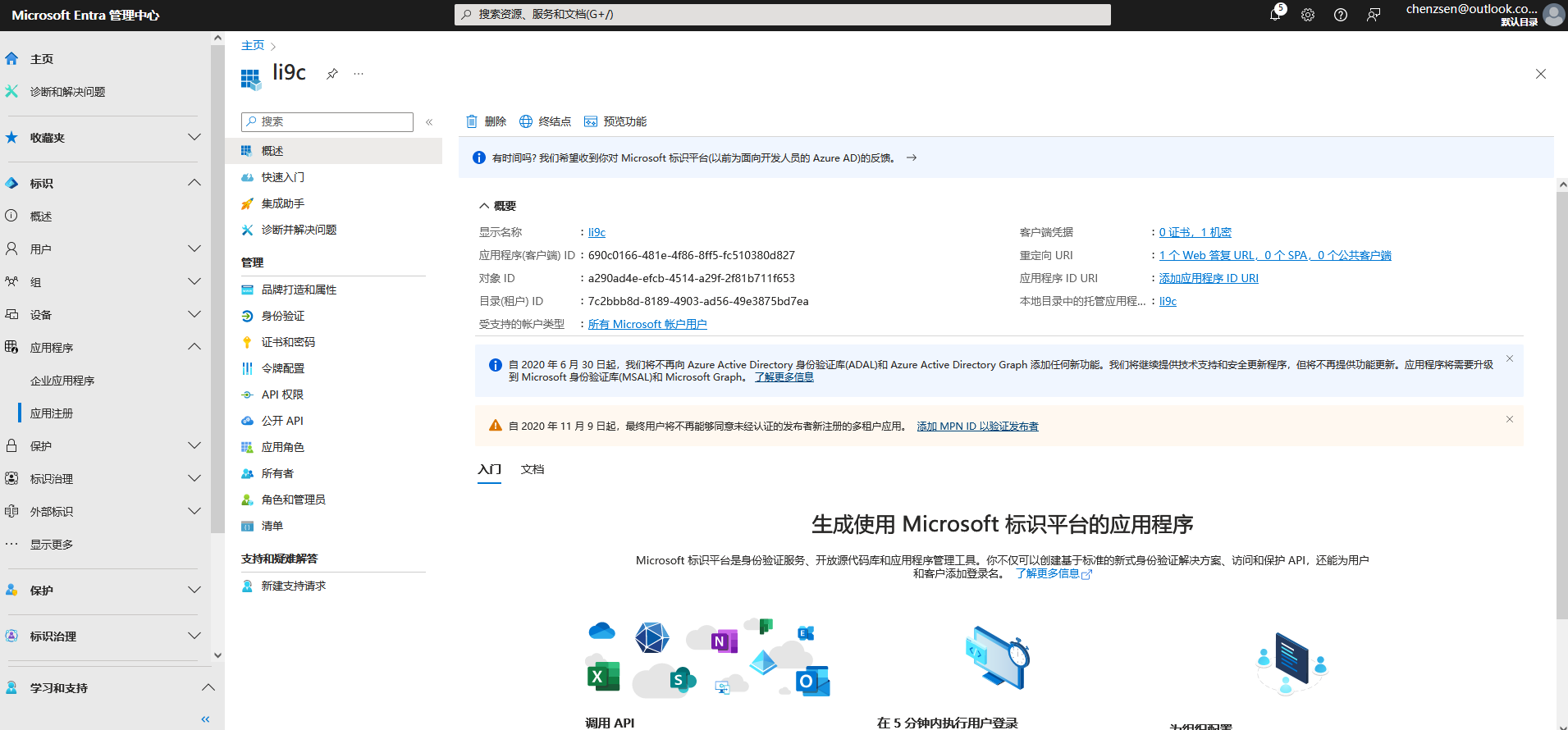Open 令牌配置 icon item
Viewport: 1568px width, 730px height.
tap(247, 368)
